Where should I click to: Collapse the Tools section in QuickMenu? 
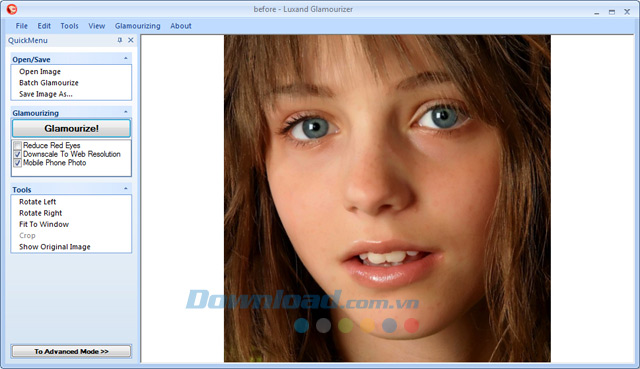[126, 189]
